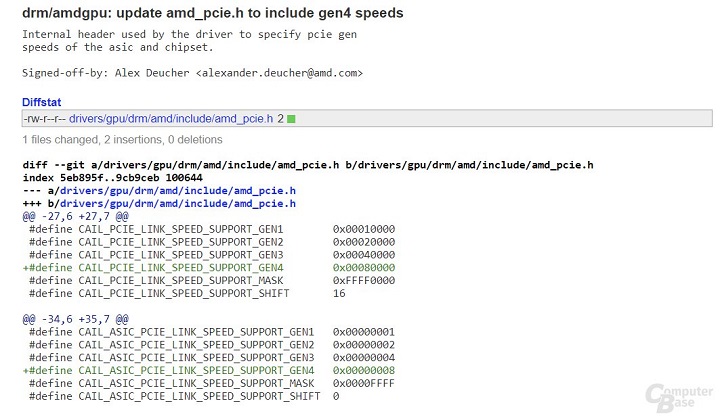Image resolution: width=720 pixels, height=420 pixels.
Task: Click the CAIL_PCIE_LINK_SPEED_SUPPORT_GEN3 define
Action: (156, 255)
